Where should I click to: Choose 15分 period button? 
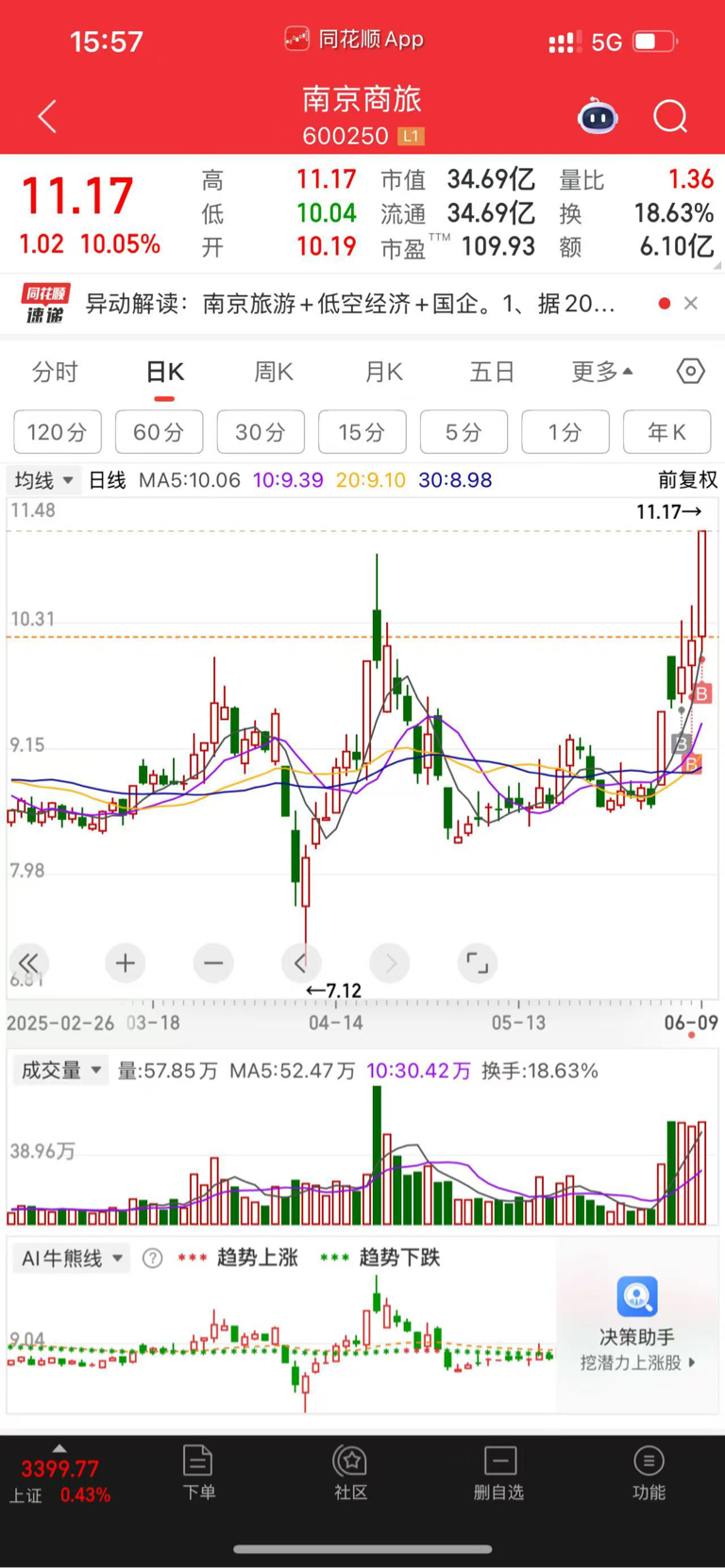pyautogui.click(x=362, y=432)
